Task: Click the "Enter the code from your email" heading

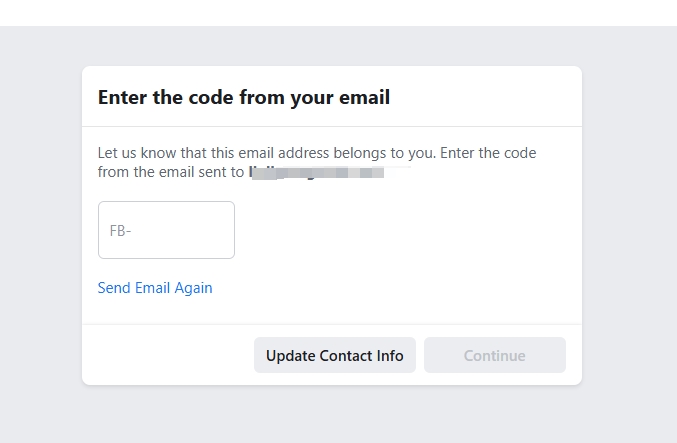Action: point(243,97)
